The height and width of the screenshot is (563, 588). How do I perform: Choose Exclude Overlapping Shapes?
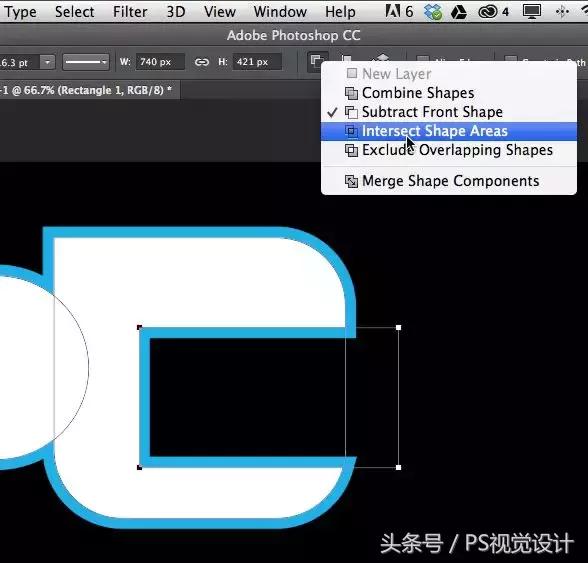click(449, 150)
